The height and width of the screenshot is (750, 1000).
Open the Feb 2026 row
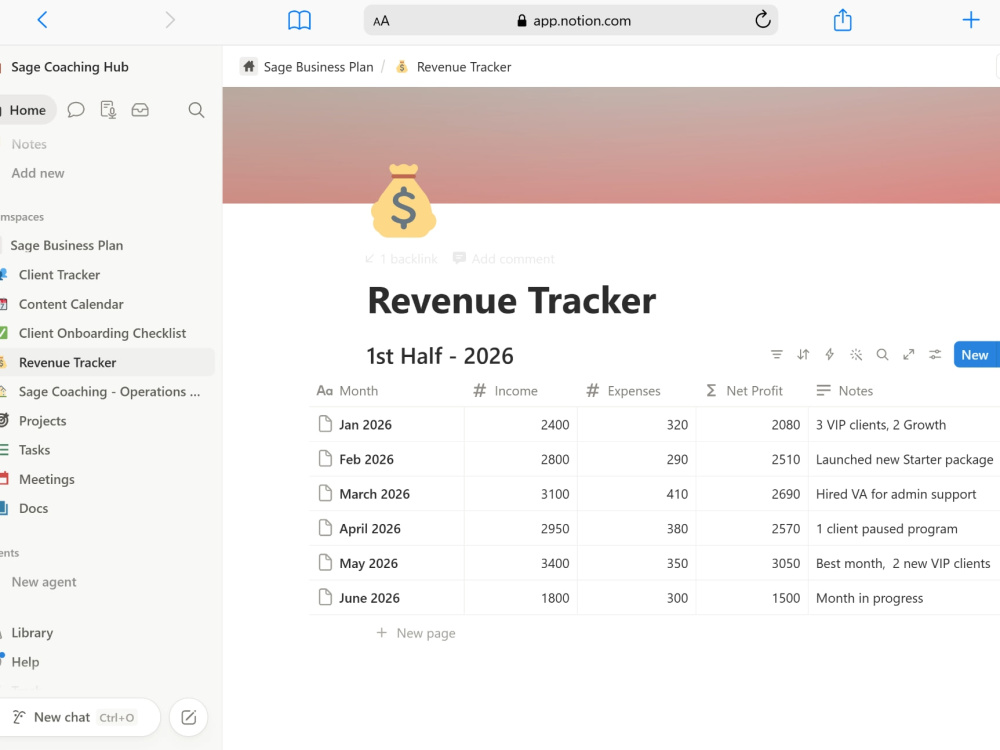[x=366, y=460]
